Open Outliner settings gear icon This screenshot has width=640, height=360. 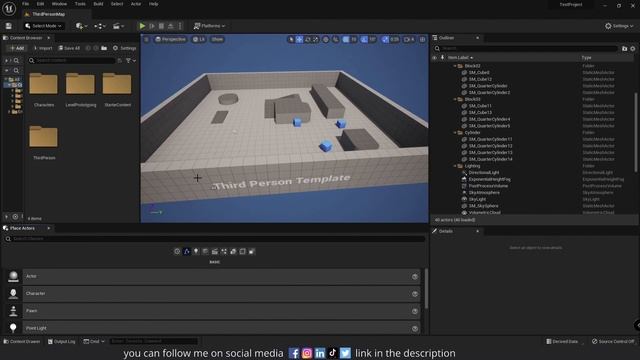[x=633, y=49]
